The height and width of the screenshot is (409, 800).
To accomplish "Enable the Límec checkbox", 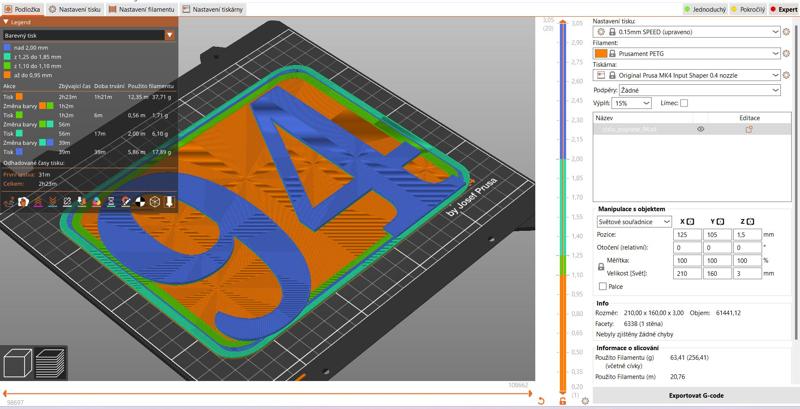I will 684,103.
